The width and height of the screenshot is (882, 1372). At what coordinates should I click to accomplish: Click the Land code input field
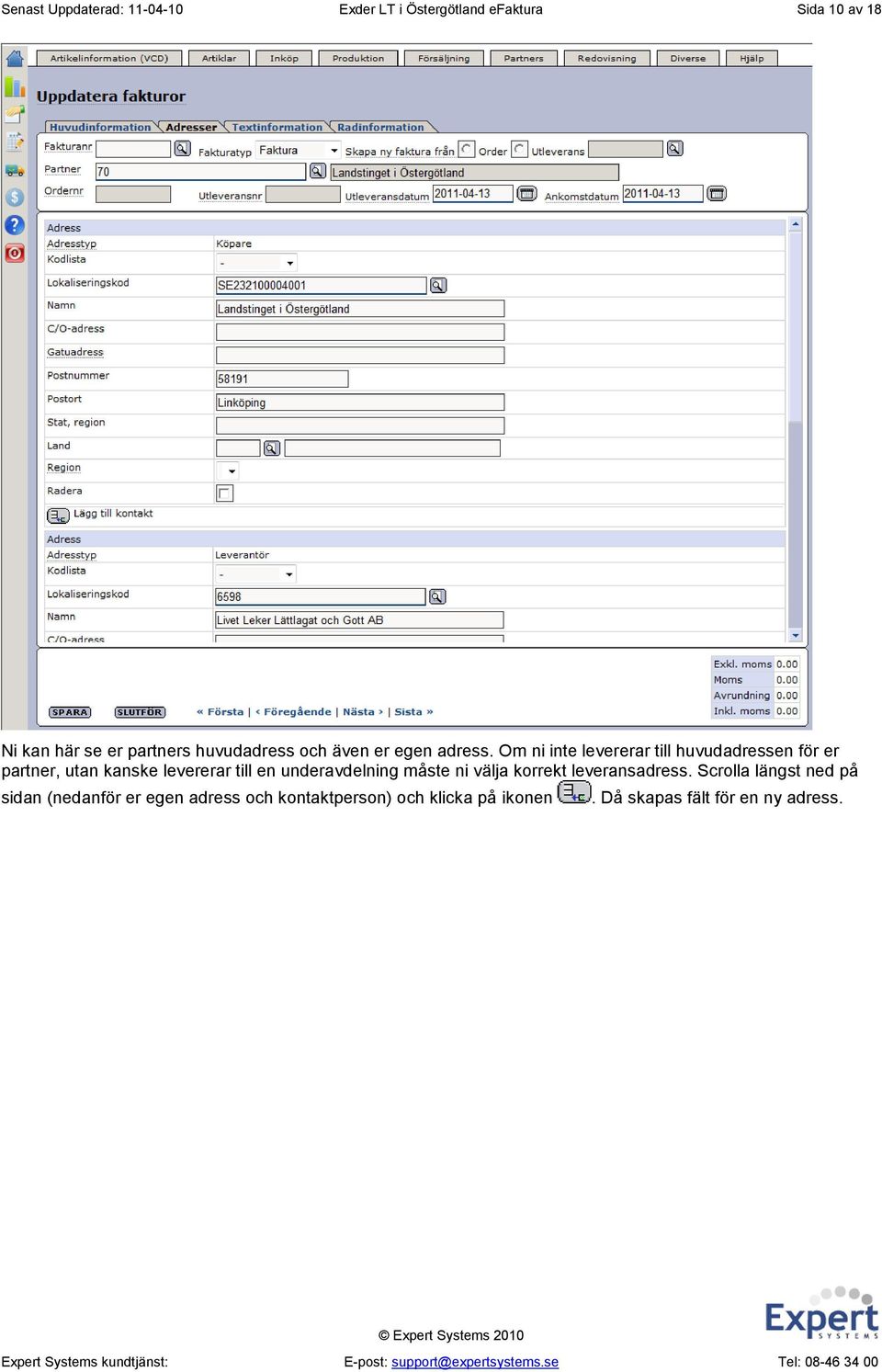tap(238, 448)
